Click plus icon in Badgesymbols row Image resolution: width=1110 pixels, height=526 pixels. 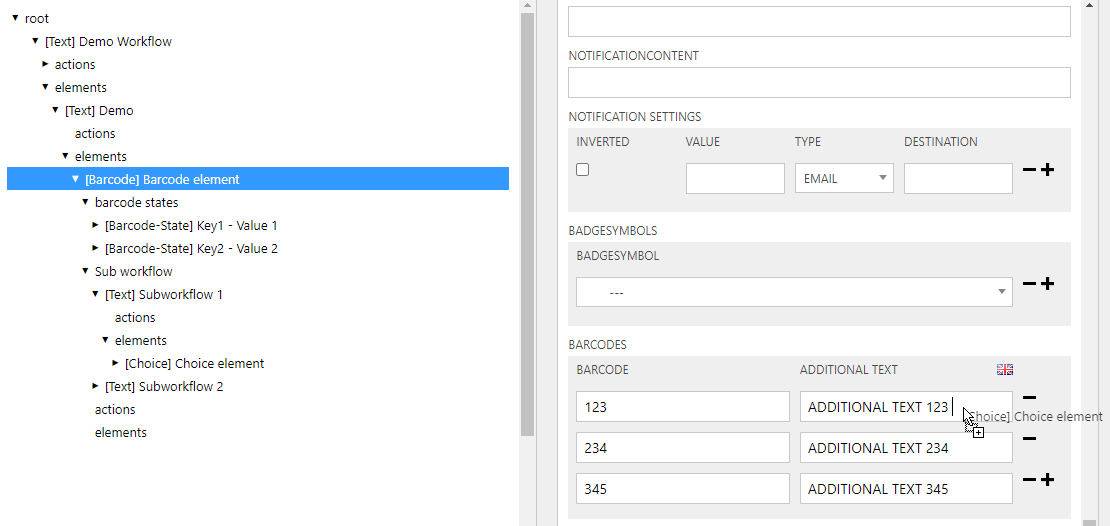[1048, 284]
